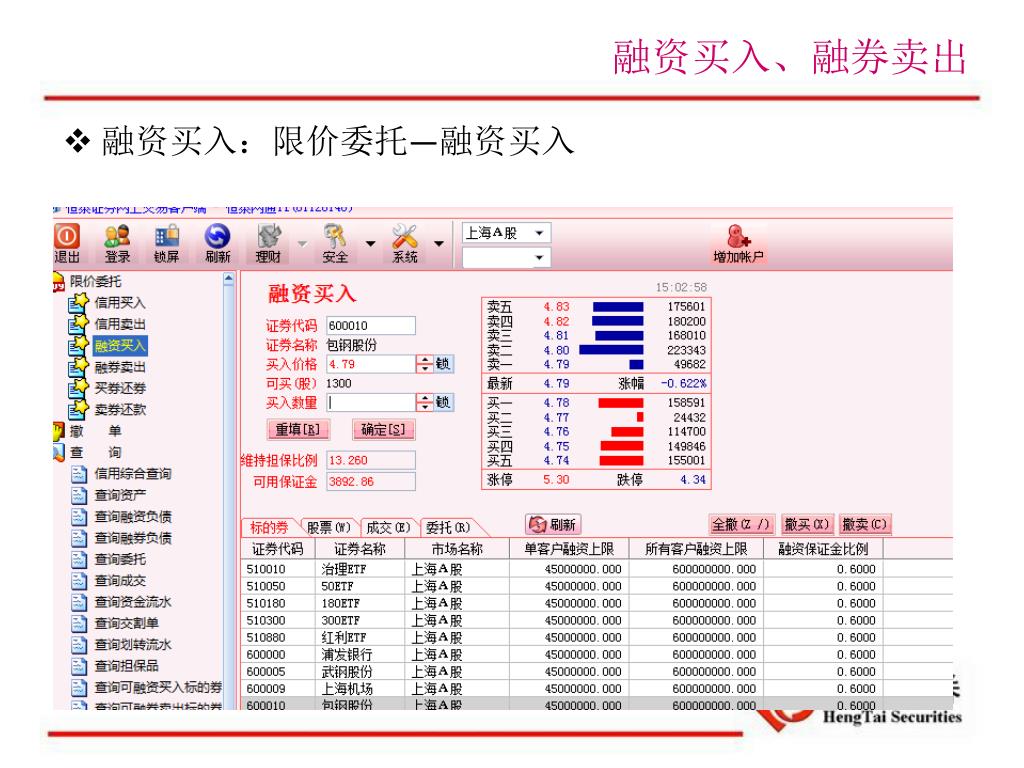Select the 600009 上海机场 table row

(597, 688)
